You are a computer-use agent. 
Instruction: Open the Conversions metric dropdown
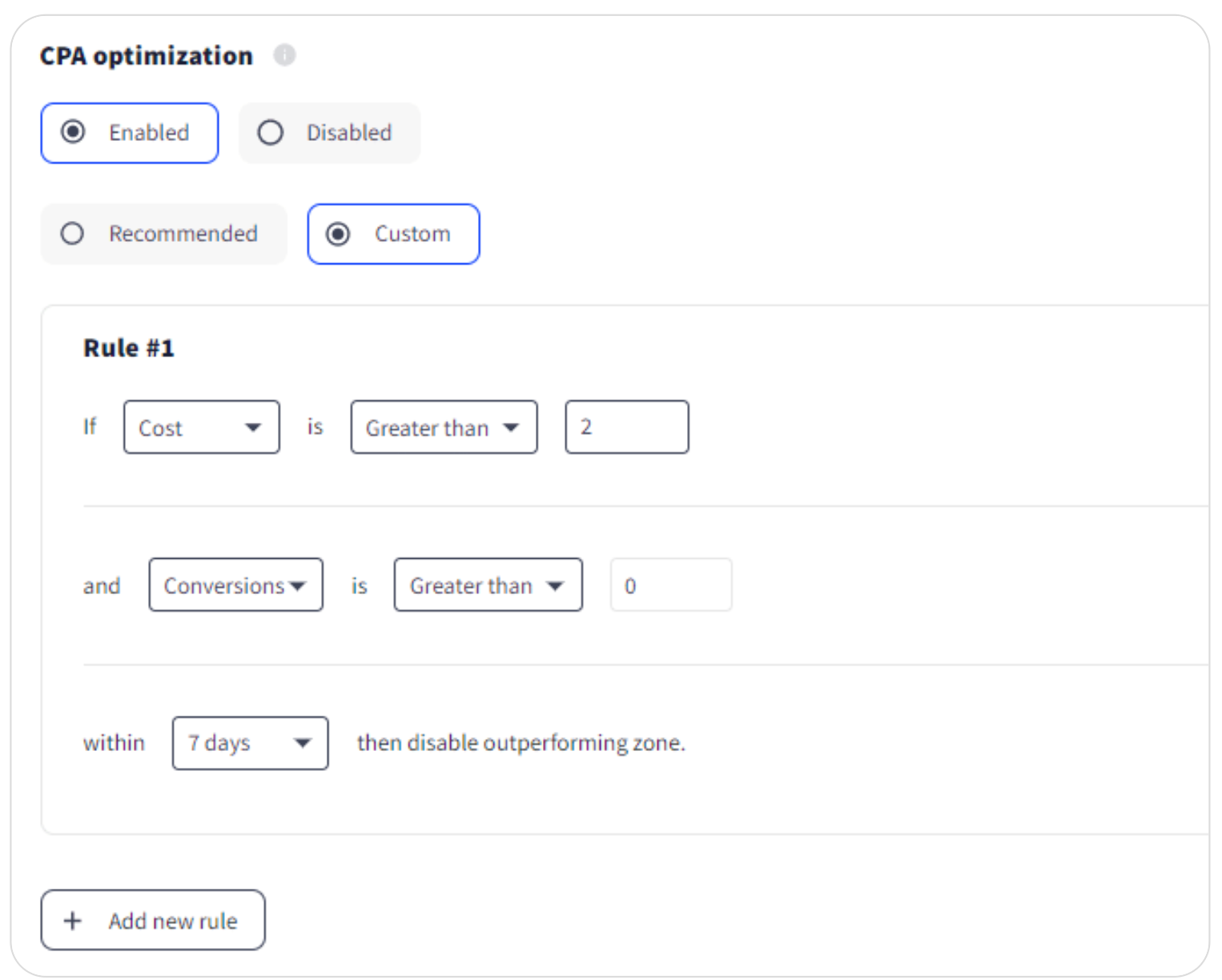[x=235, y=585]
